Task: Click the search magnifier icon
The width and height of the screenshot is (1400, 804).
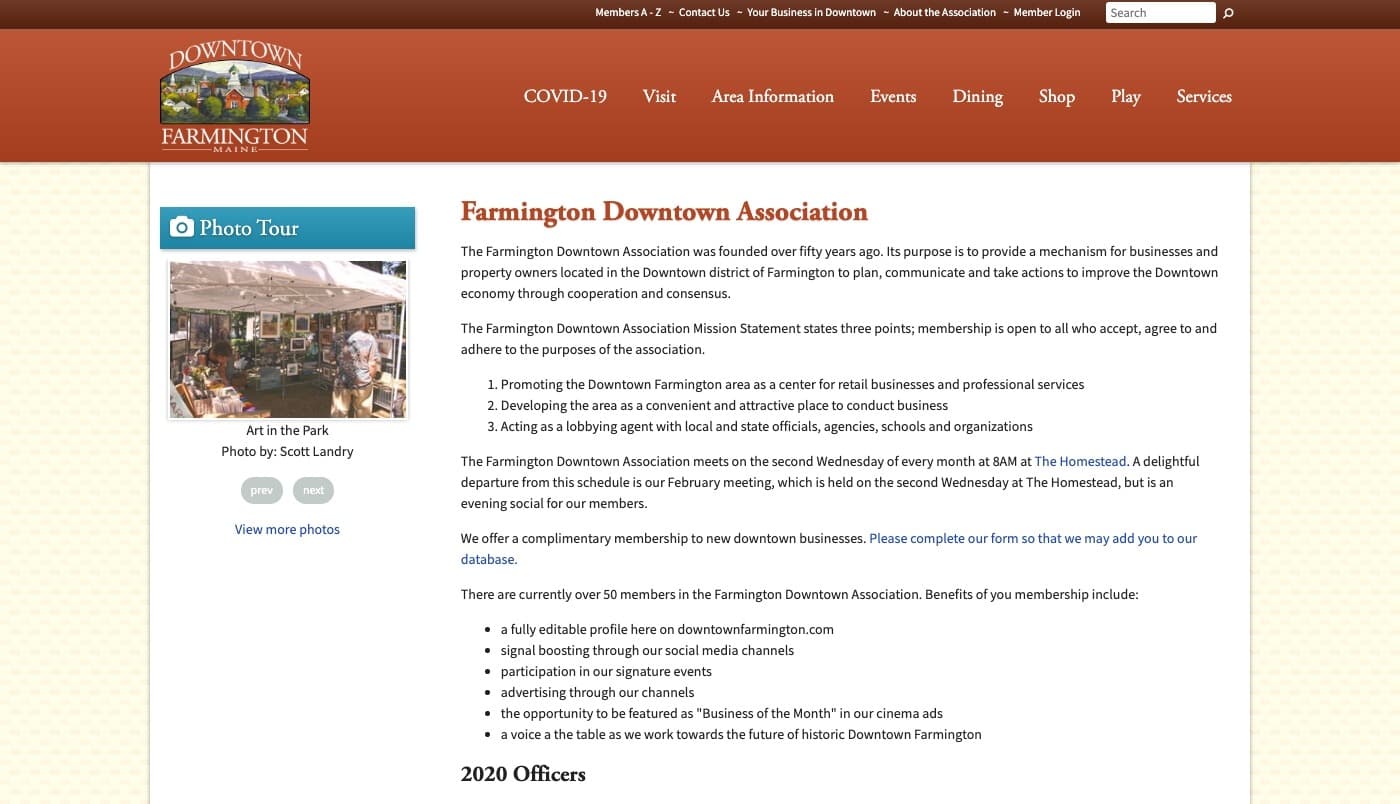Action: point(1228,13)
